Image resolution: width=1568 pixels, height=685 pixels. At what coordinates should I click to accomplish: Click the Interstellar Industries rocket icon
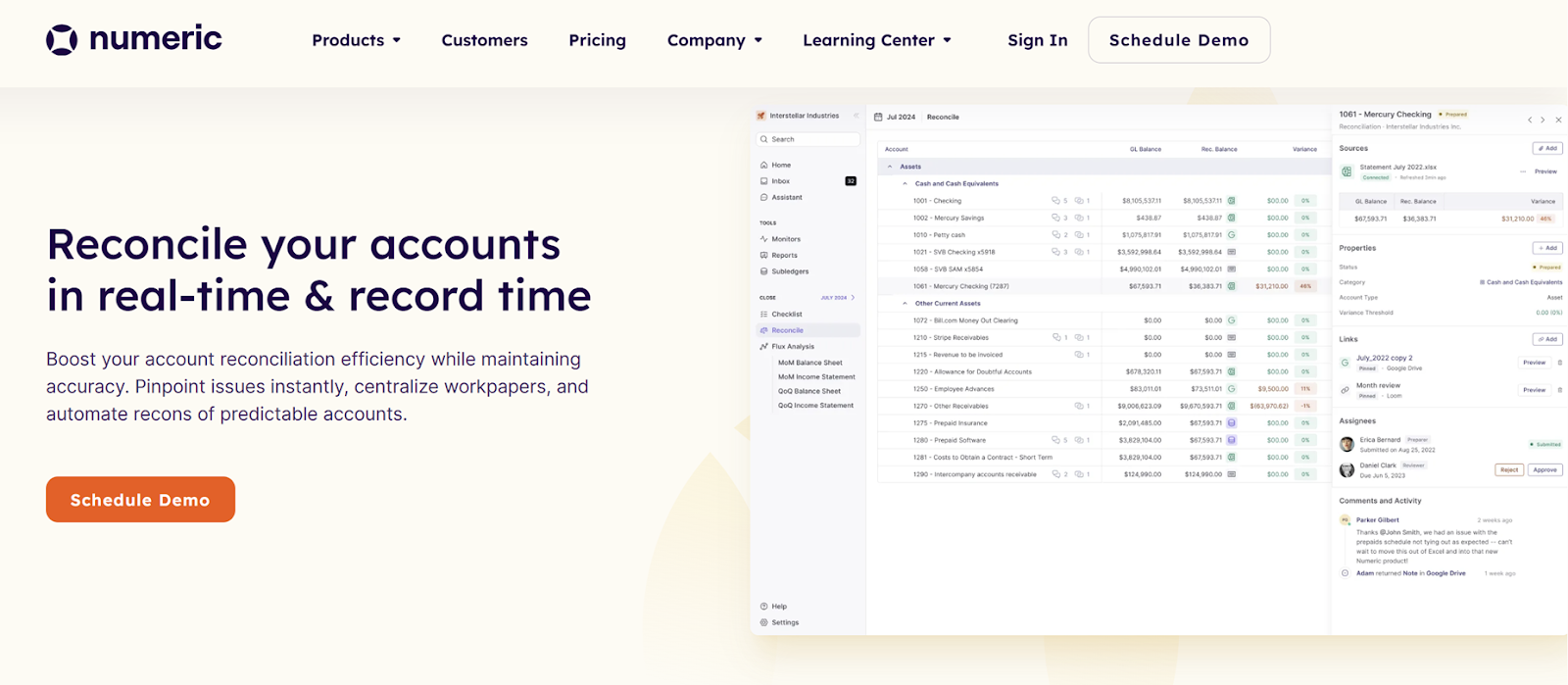click(761, 116)
